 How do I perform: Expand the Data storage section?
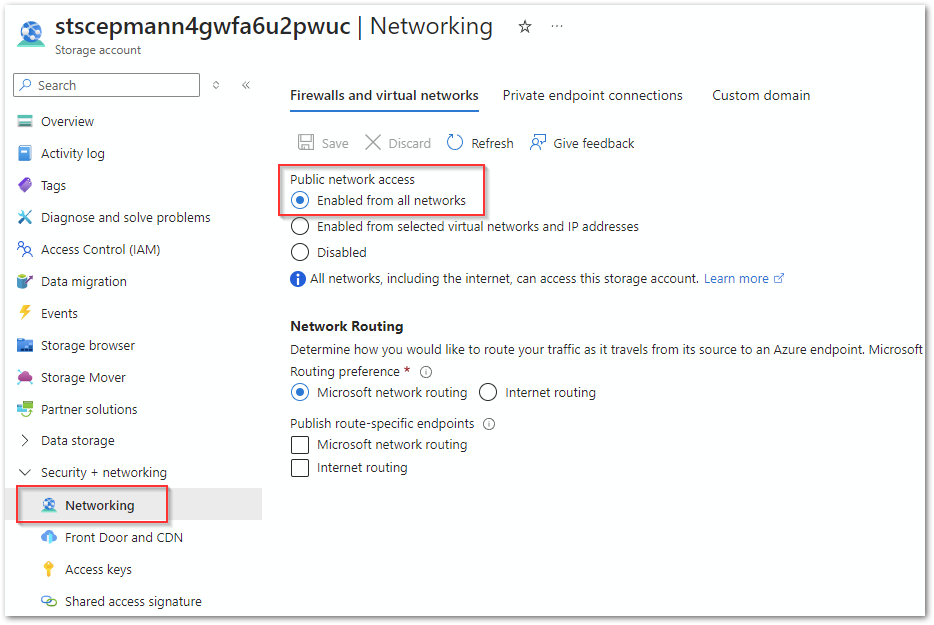point(25,440)
